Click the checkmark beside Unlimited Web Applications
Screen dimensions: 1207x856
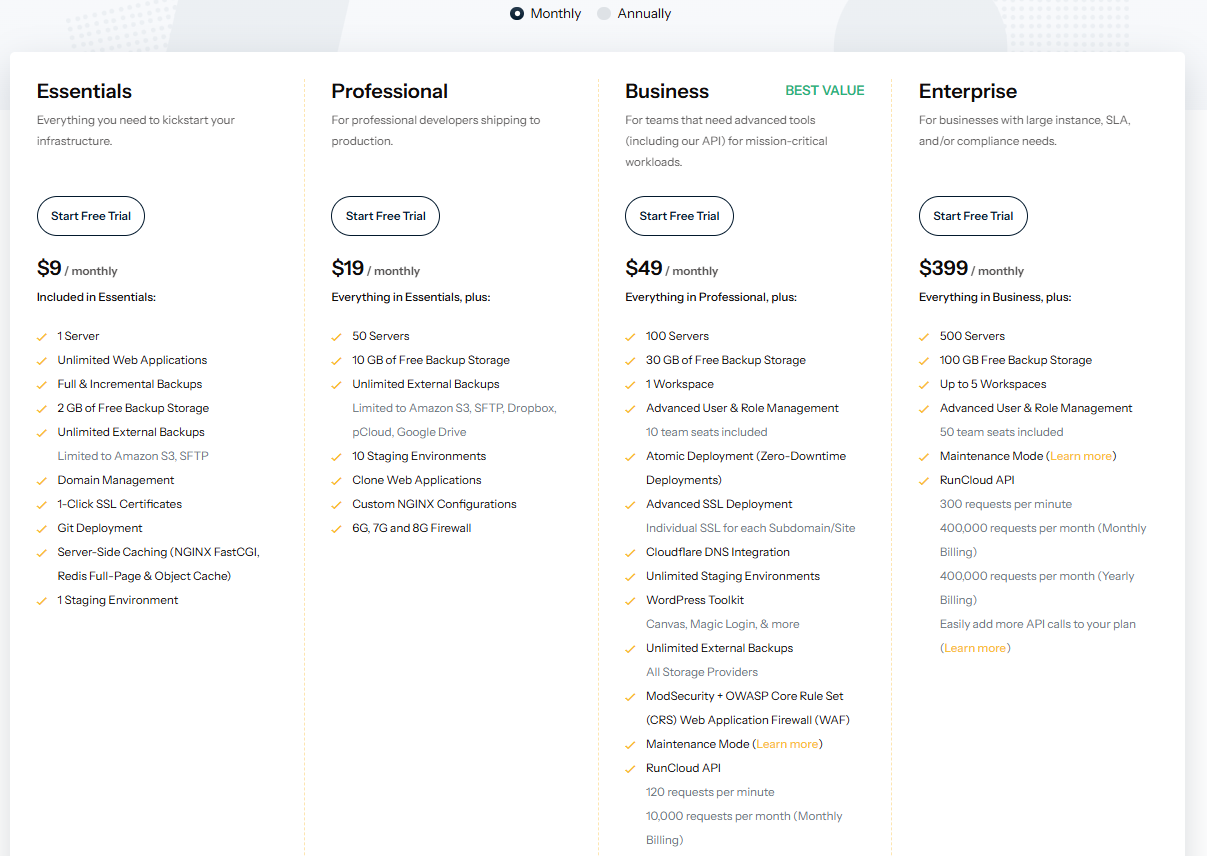[x=42, y=361]
